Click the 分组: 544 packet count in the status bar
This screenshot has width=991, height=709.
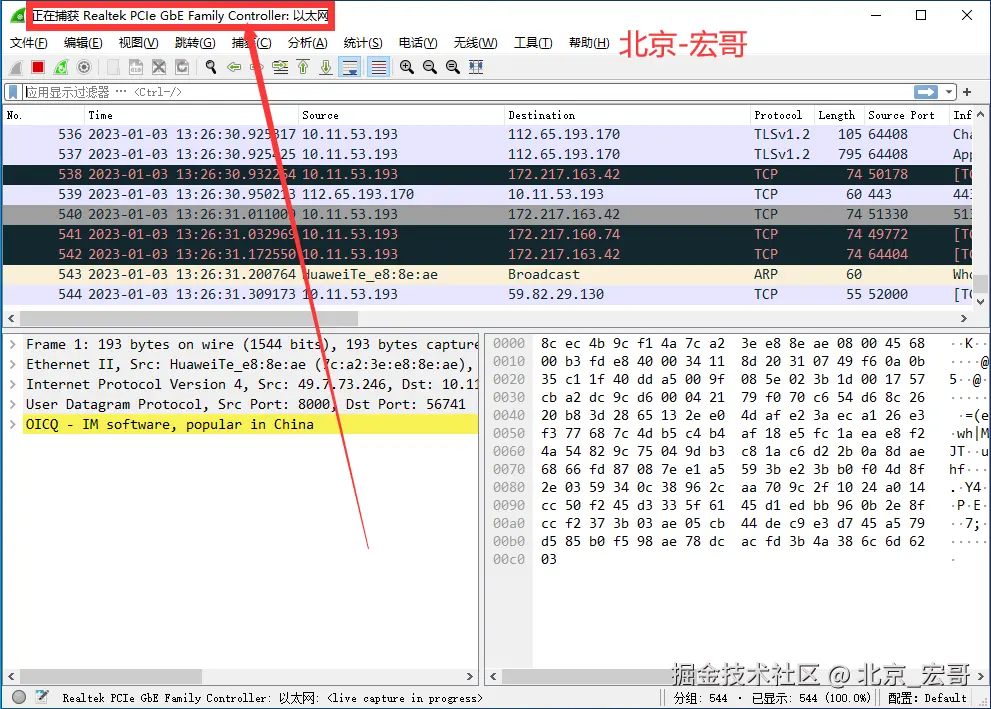pos(700,698)
